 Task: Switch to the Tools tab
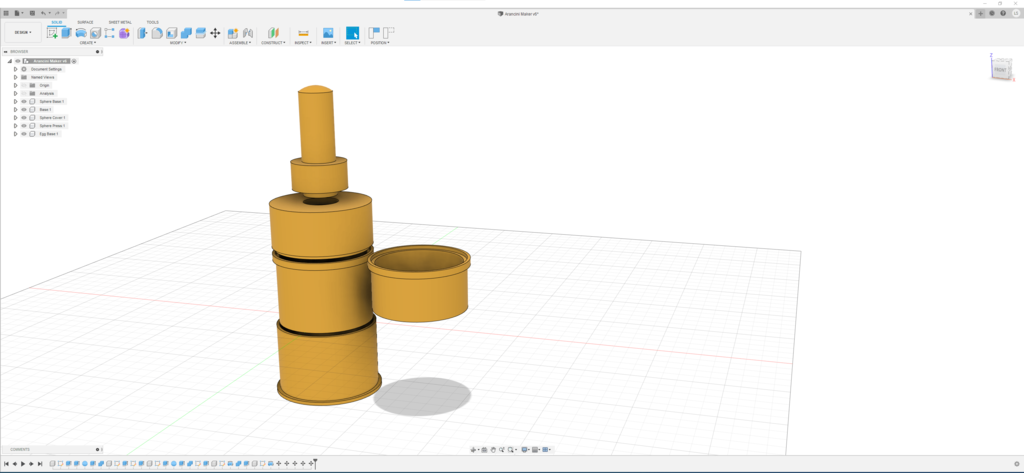point(152,22)
